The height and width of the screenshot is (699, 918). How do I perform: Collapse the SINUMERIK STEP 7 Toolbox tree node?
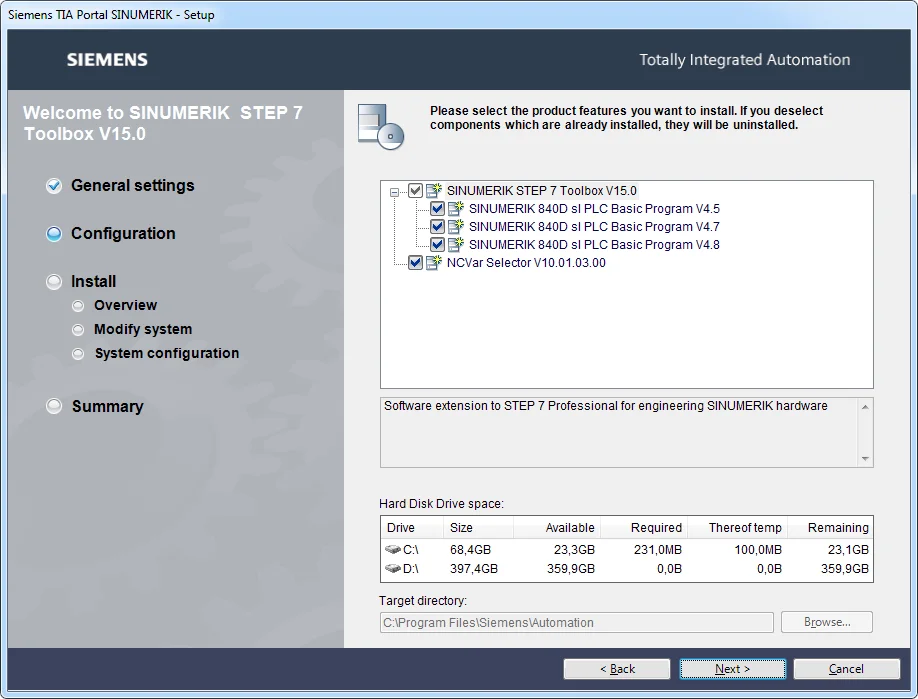(x=395, y=191)
